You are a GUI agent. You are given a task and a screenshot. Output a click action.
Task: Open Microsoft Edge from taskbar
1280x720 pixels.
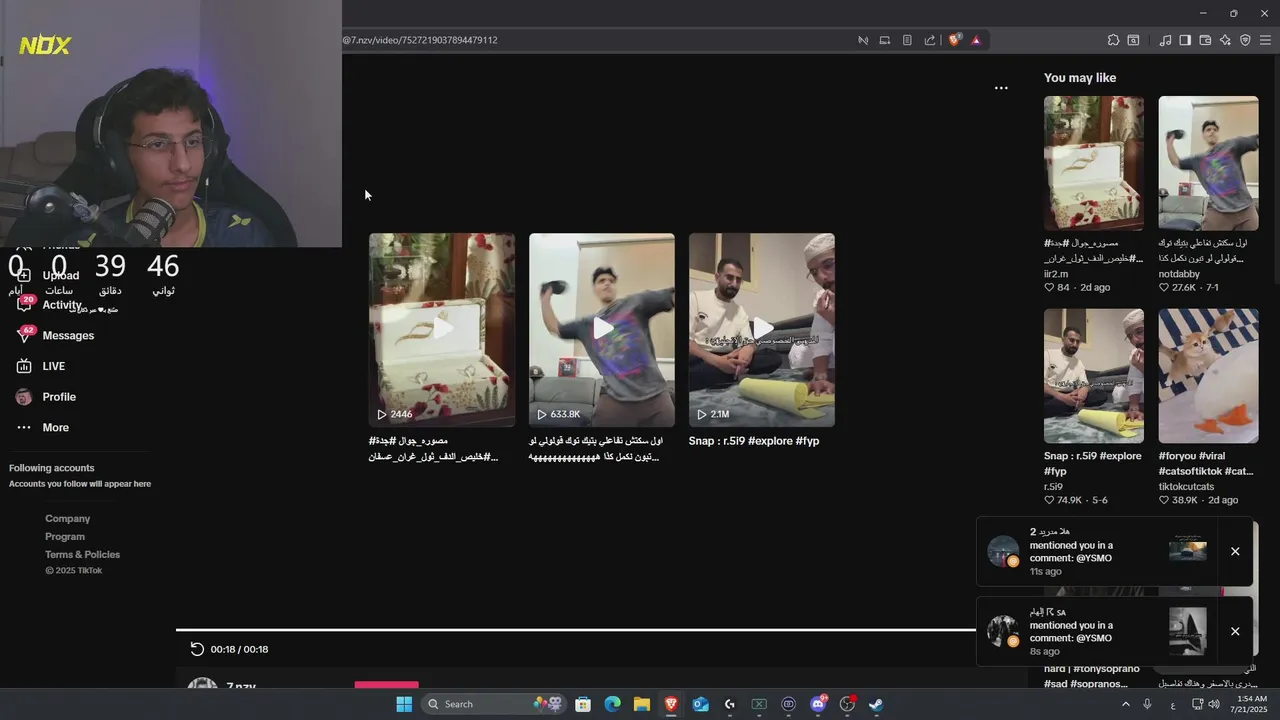(612, 704)
